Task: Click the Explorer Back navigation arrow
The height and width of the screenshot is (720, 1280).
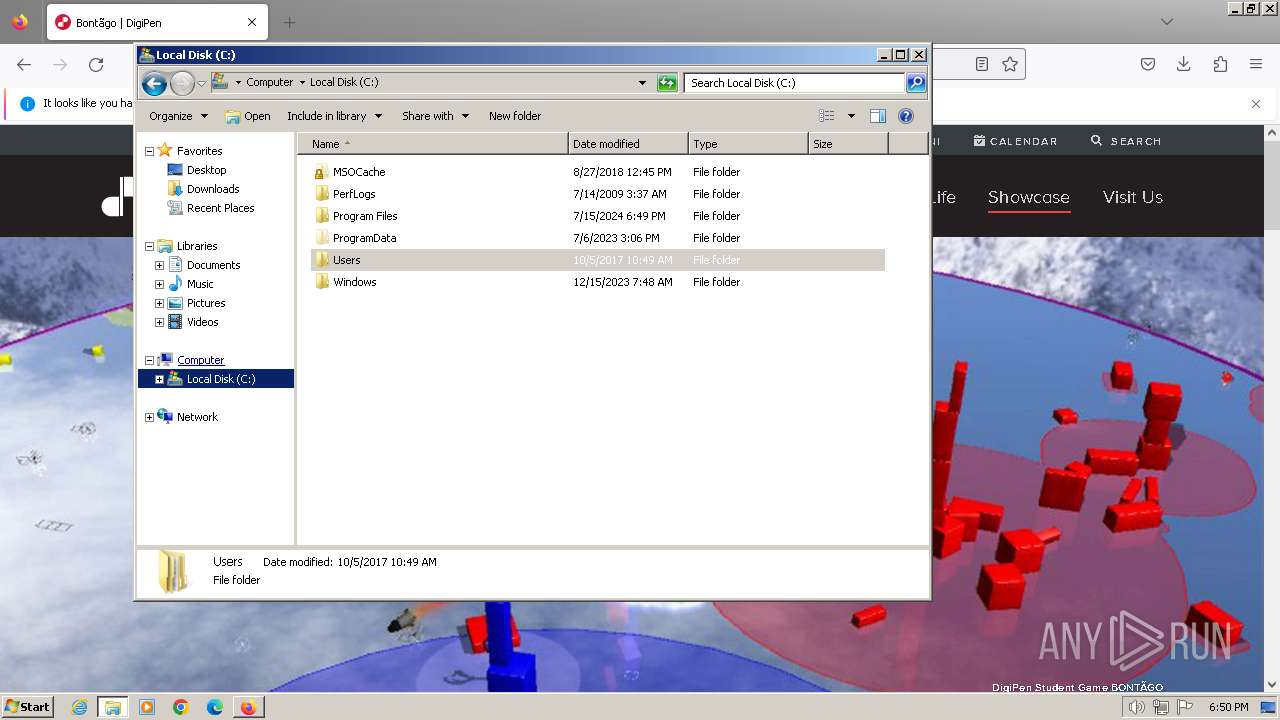Action: coord(154,83)
